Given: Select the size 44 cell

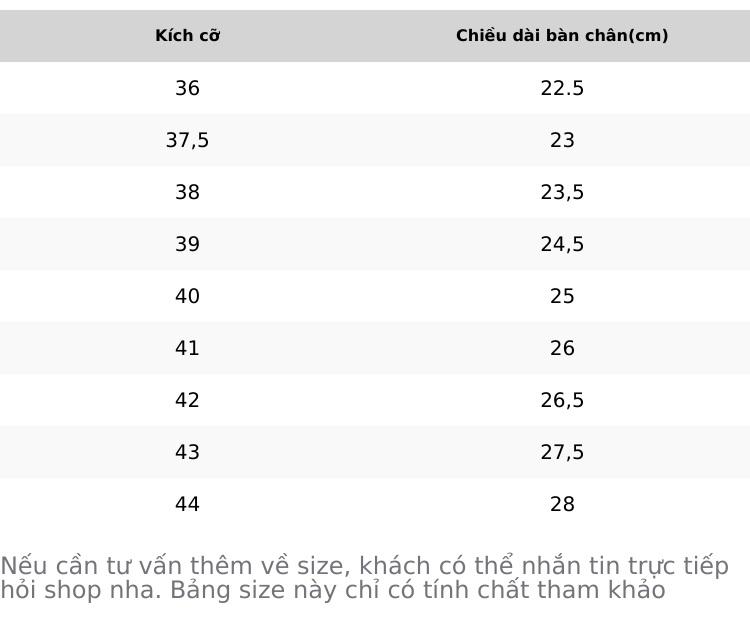Looking at the screenshot, I should pos(188,504).
